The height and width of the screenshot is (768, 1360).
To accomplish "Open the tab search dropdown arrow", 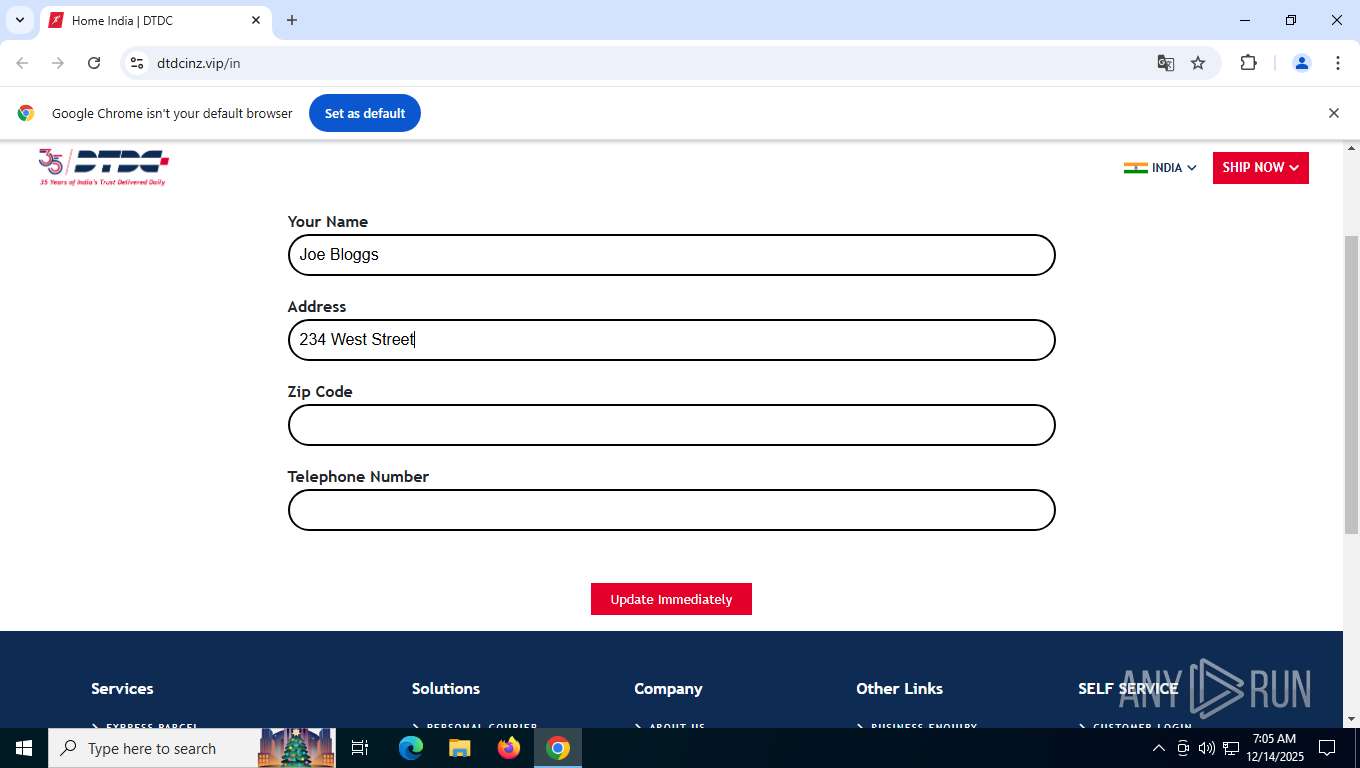I will [x=19, y=20].
